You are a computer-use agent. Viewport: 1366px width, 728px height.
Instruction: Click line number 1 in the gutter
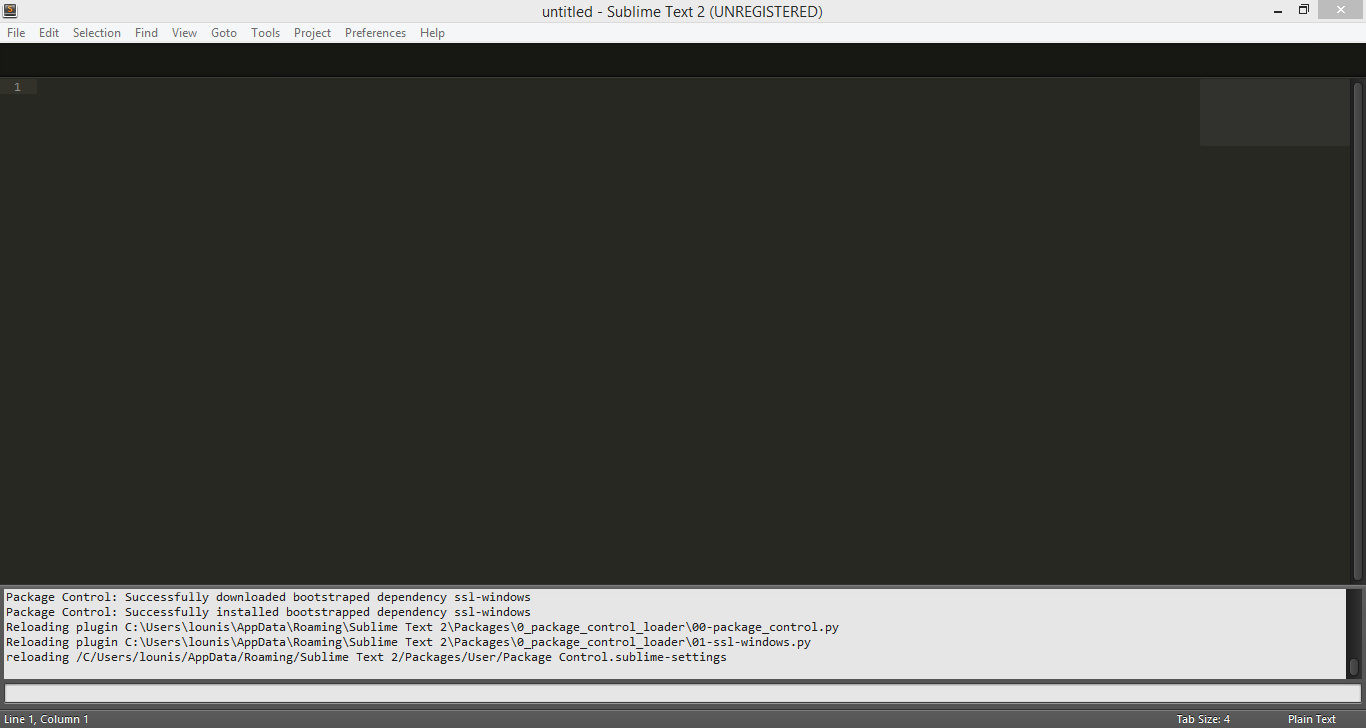point(17,87)
